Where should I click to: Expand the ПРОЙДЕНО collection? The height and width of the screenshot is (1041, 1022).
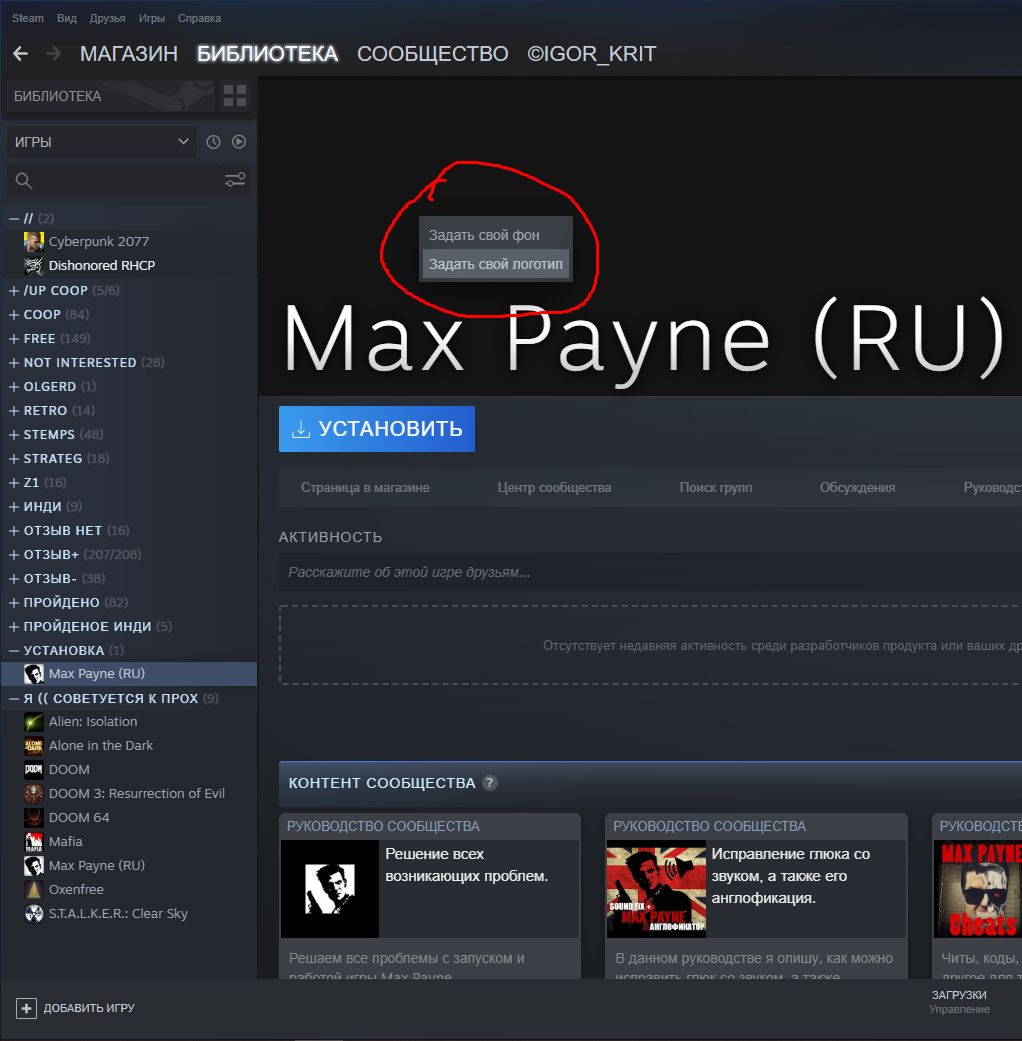pyautogui.click(x=13, y=603)
